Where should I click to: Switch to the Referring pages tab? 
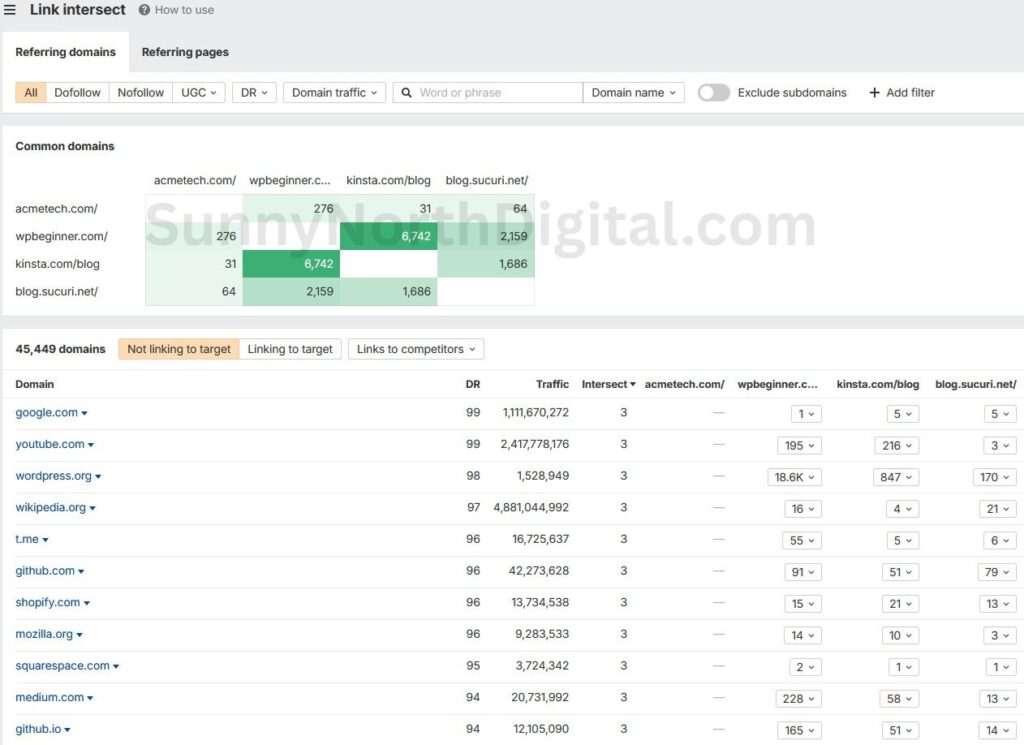point(184,52)
